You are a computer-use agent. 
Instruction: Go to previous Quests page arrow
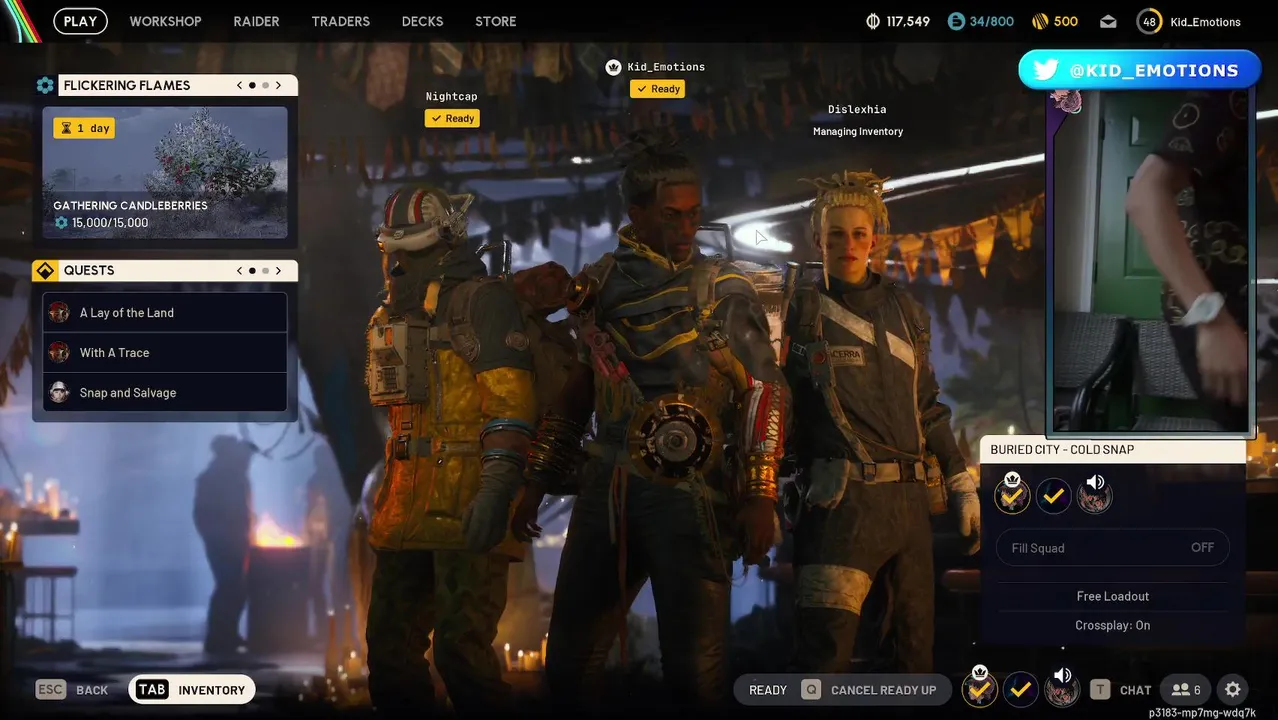pyautogui.click(x=239, y=271)
